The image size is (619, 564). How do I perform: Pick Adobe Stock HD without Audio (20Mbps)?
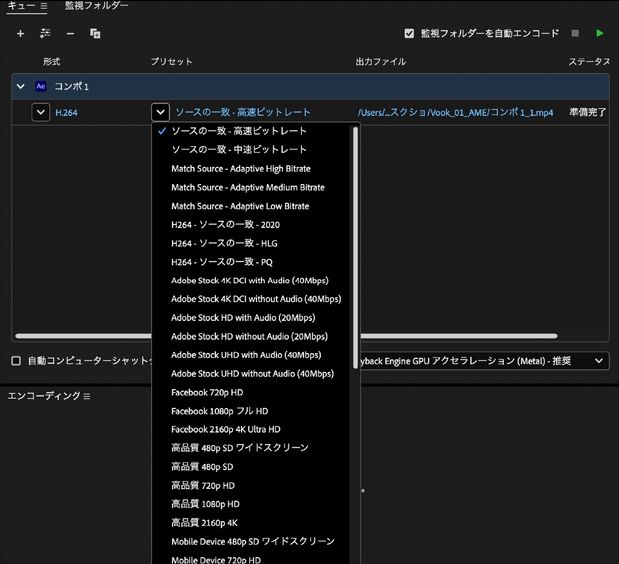click(252, 337)
